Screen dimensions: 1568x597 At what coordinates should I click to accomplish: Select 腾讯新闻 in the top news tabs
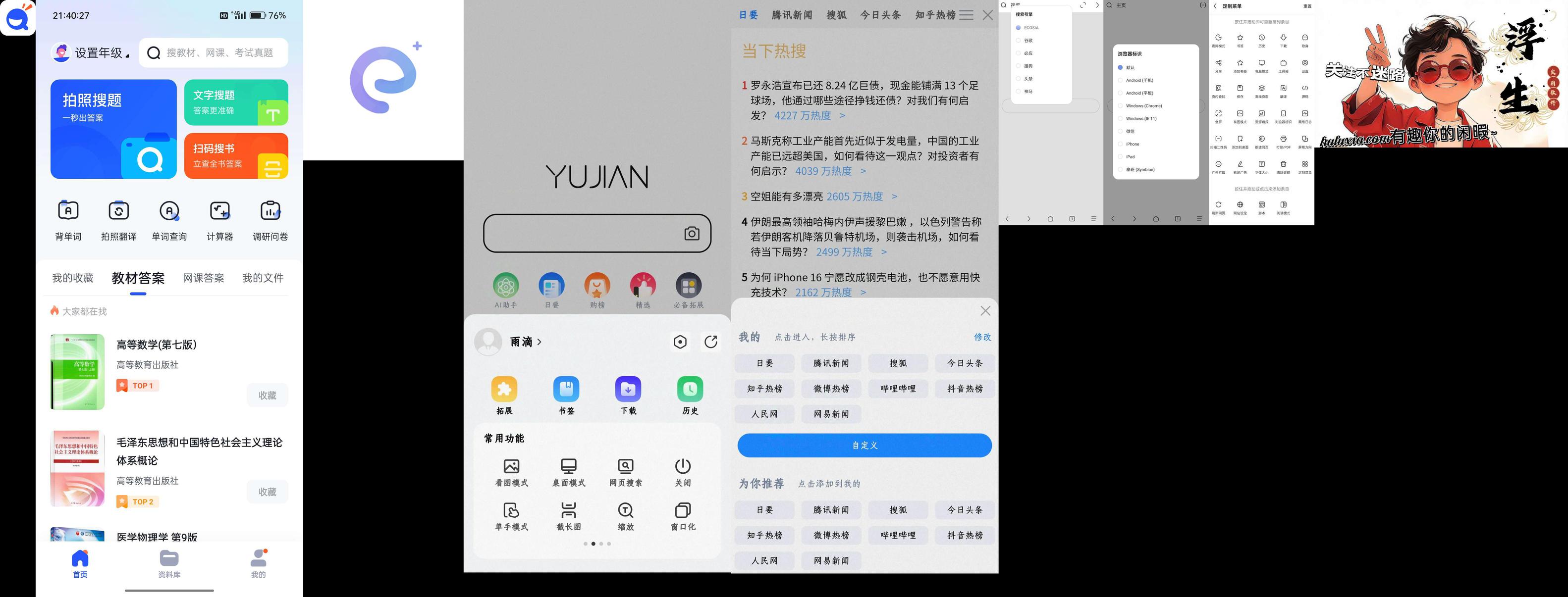792,15
